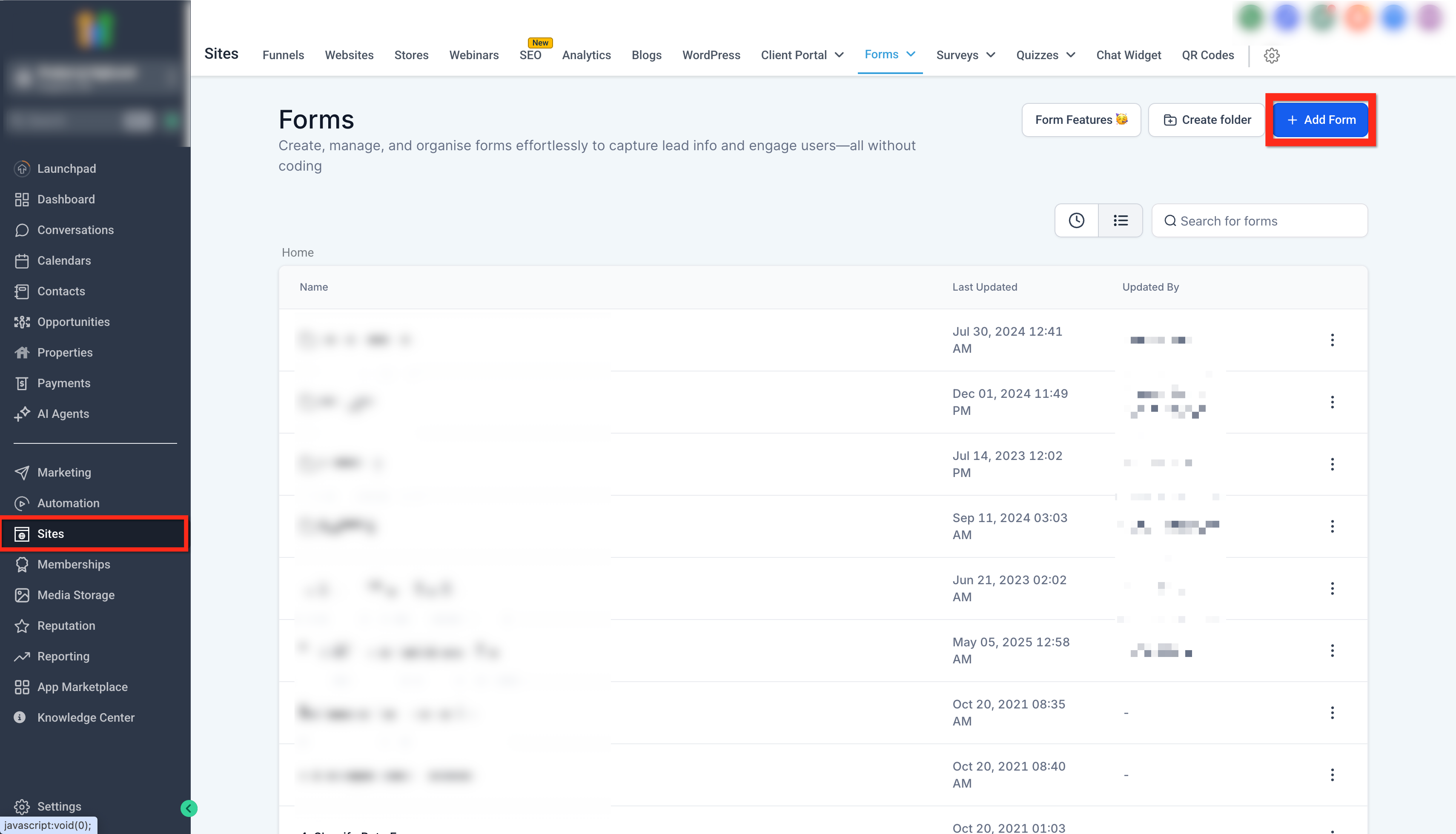Open options menu for Jul 30, 2024 form
Image resolution: width=1456 pixels, height=834 pixels.
[1332, 340]
